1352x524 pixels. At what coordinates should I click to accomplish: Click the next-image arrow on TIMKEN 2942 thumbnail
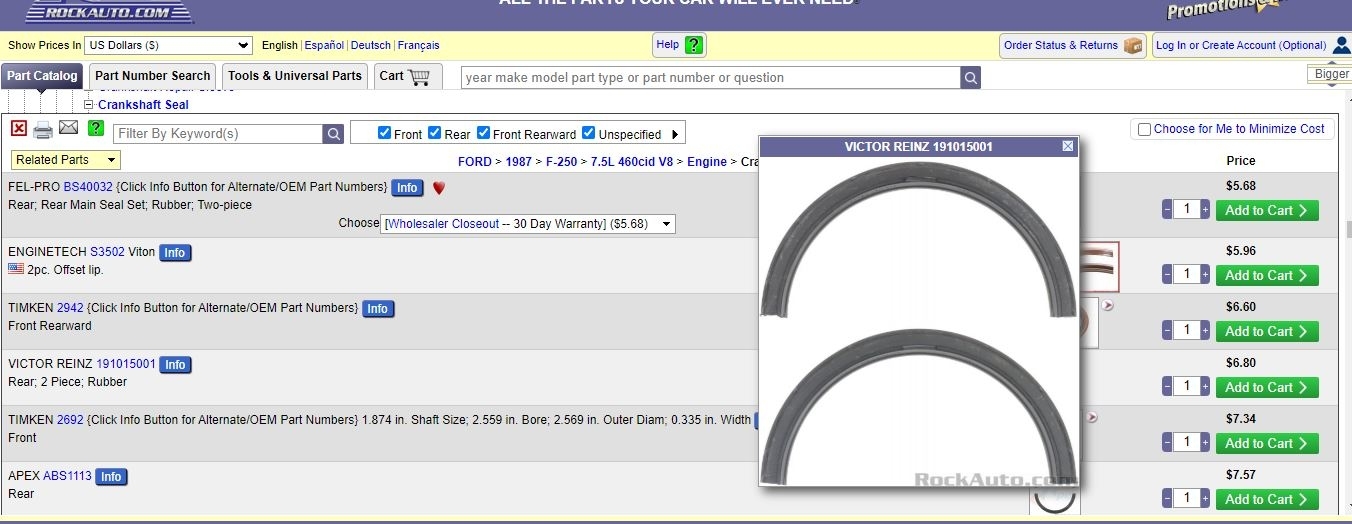pos(1107,306)
